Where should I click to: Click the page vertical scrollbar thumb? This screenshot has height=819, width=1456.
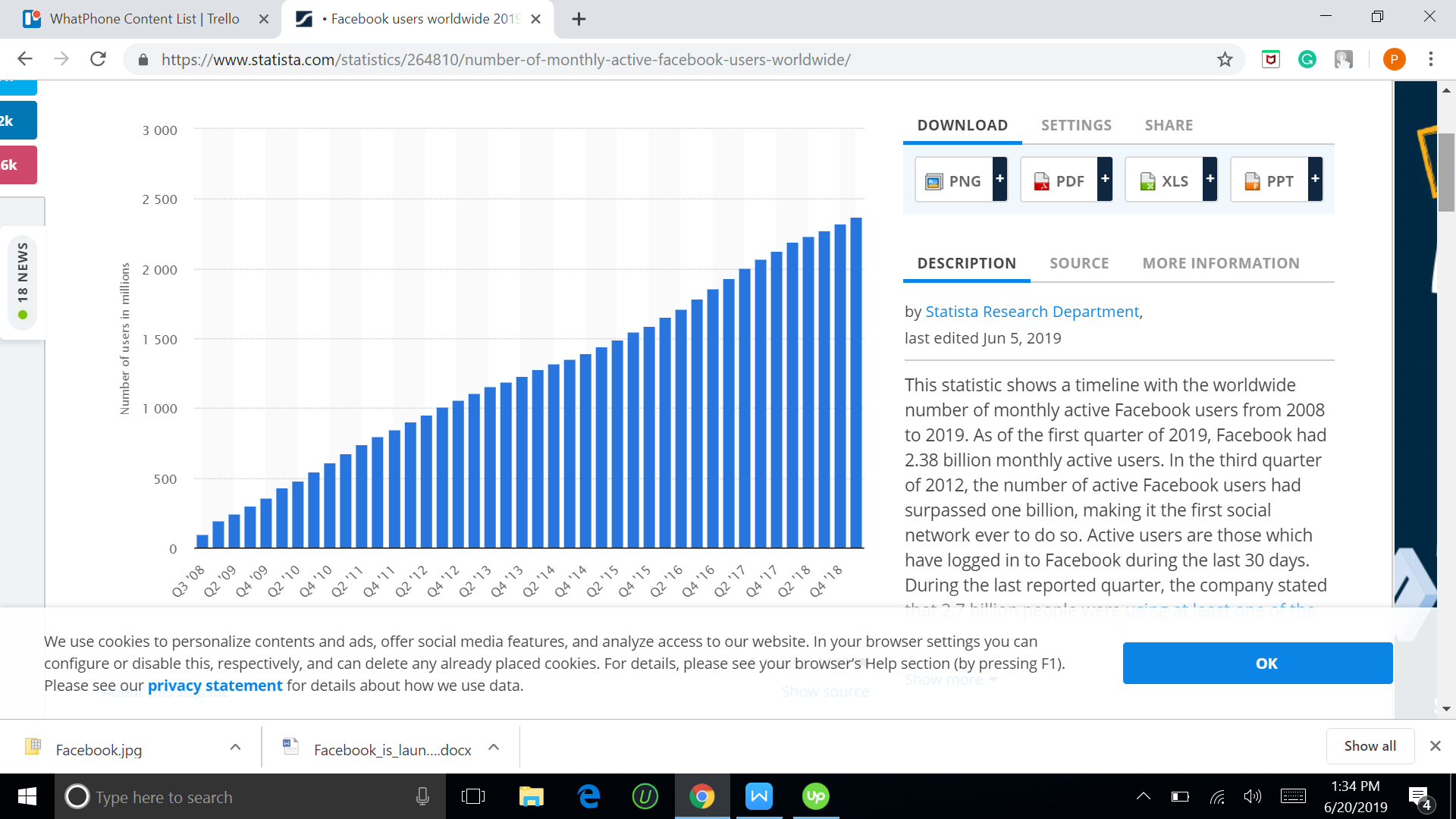click(1446, 173)
